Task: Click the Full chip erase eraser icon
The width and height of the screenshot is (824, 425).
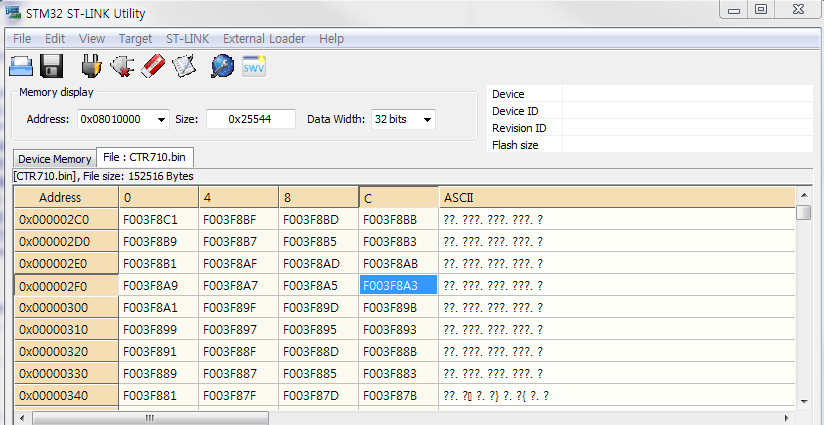Action: point(153,66)
